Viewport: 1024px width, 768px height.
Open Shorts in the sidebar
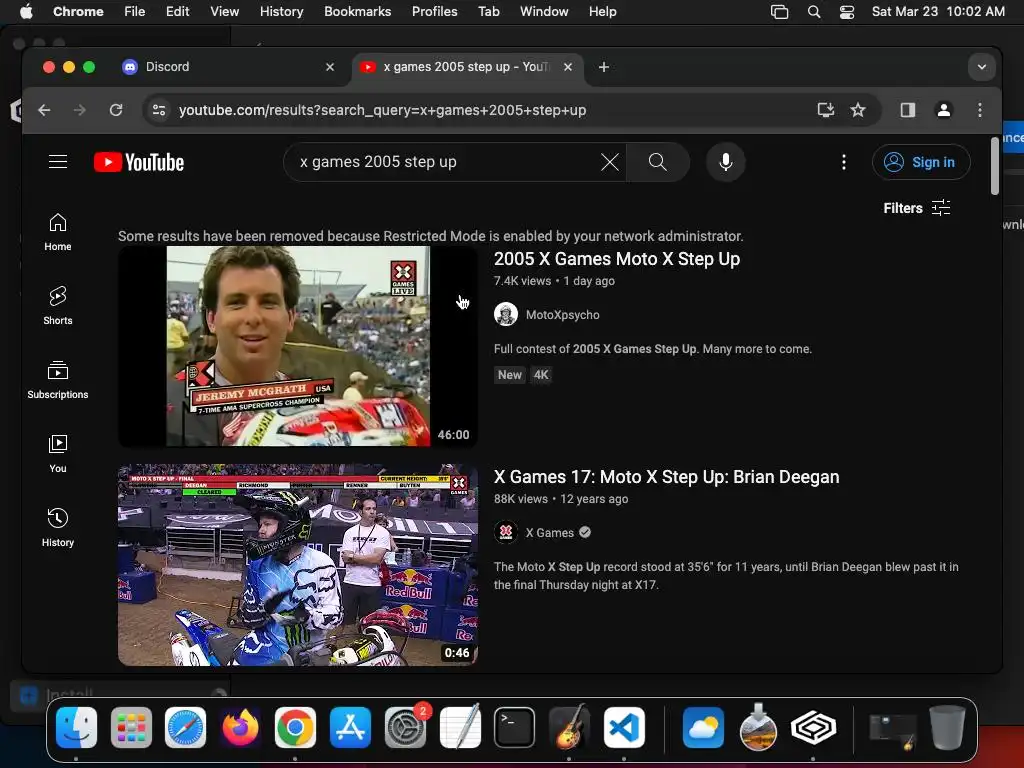point(58,306)
